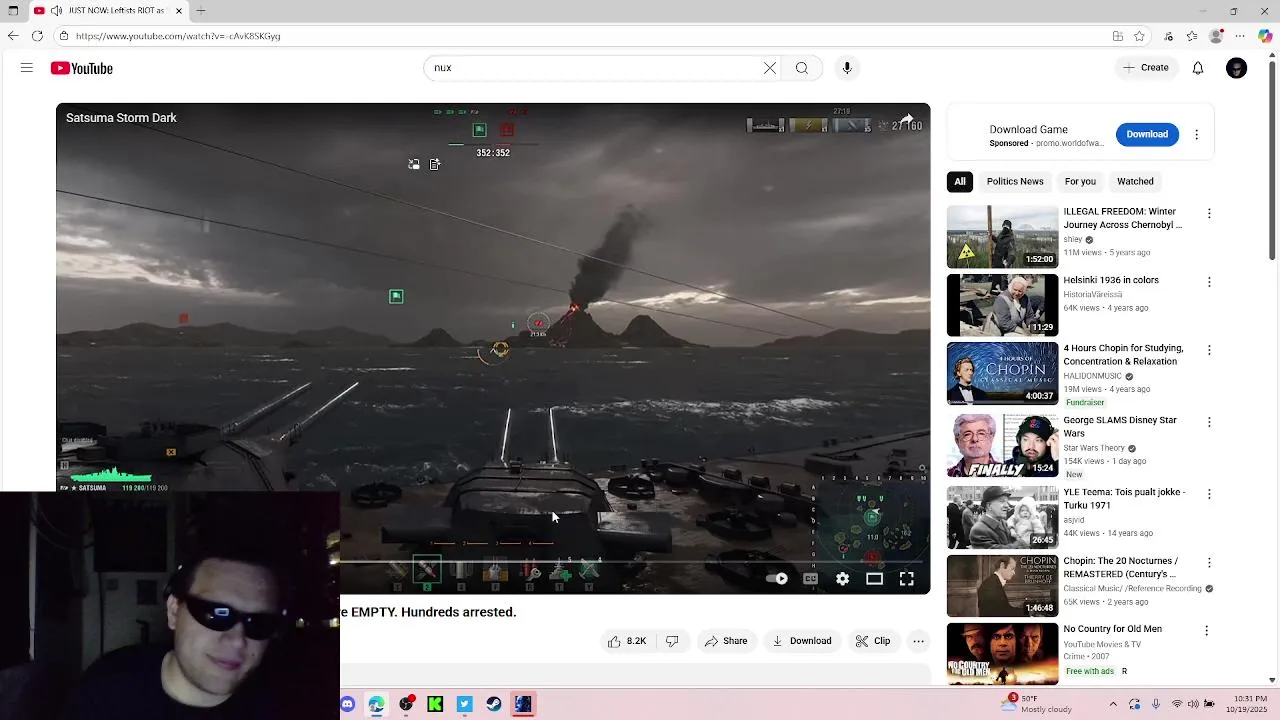Switch player to theater mode
The image size is (1280, 720).
click(875, 579)
